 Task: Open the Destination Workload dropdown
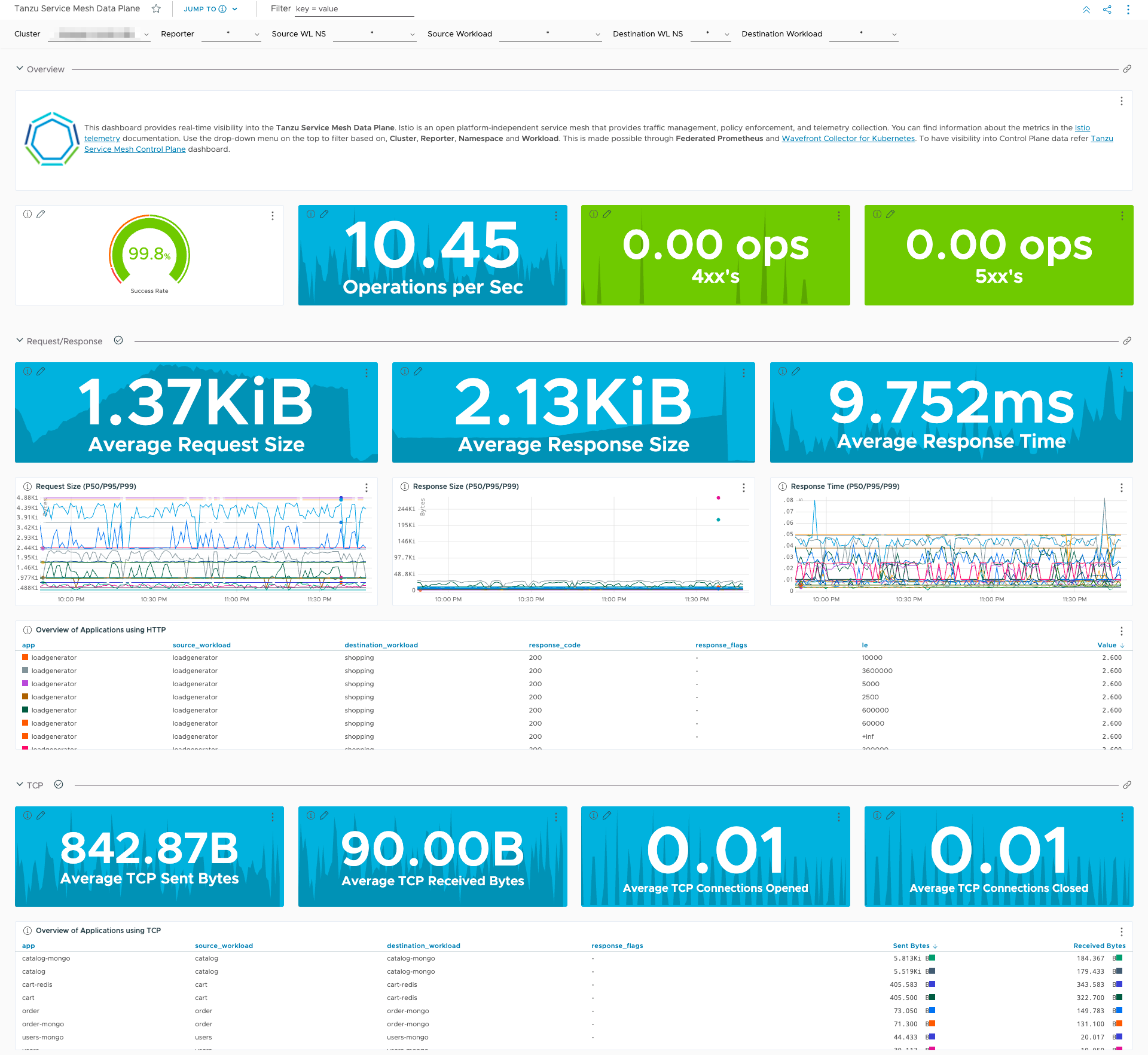pyautogui.click(x=864, y=34)
